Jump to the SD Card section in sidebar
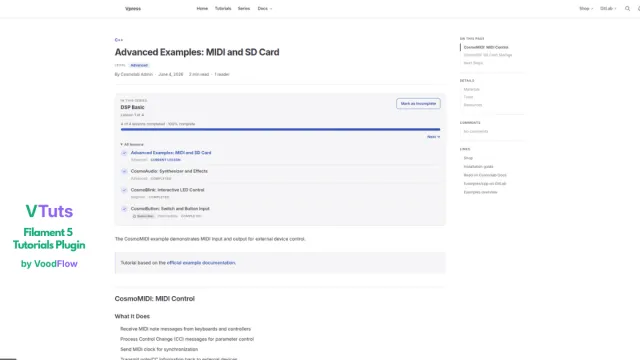 pyautogui.click(x=487, y=55)
